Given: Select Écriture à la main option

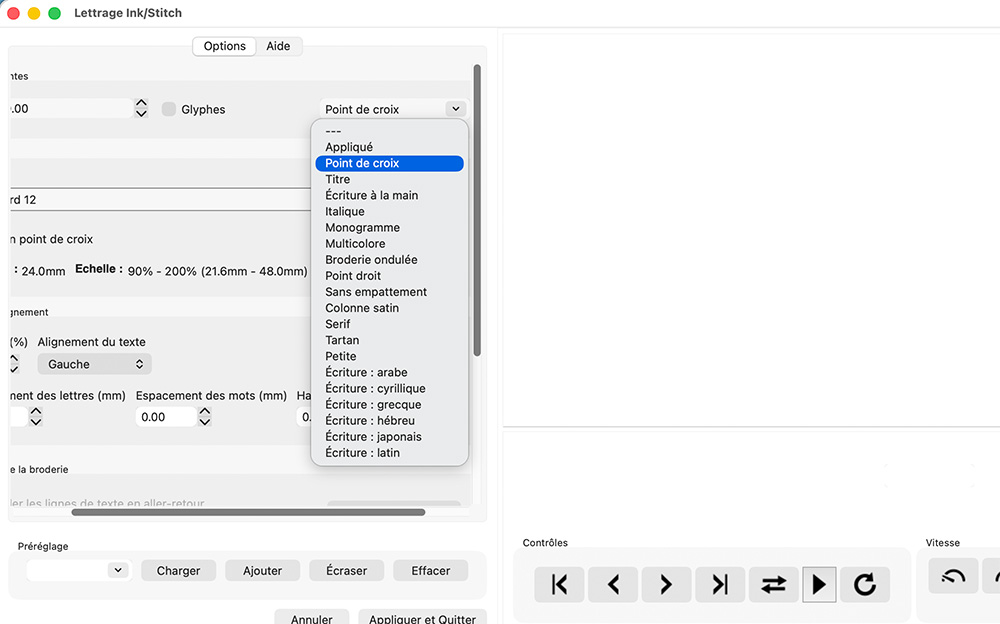Looking at the screenshot, I should 390,195.
